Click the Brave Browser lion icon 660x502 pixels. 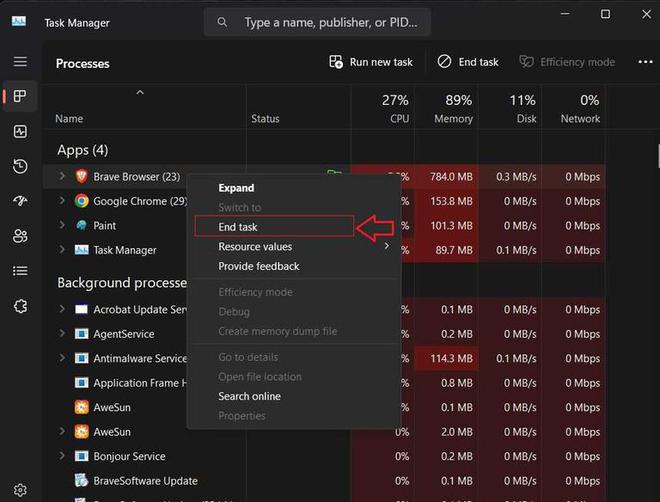click(x=81, y=176)
